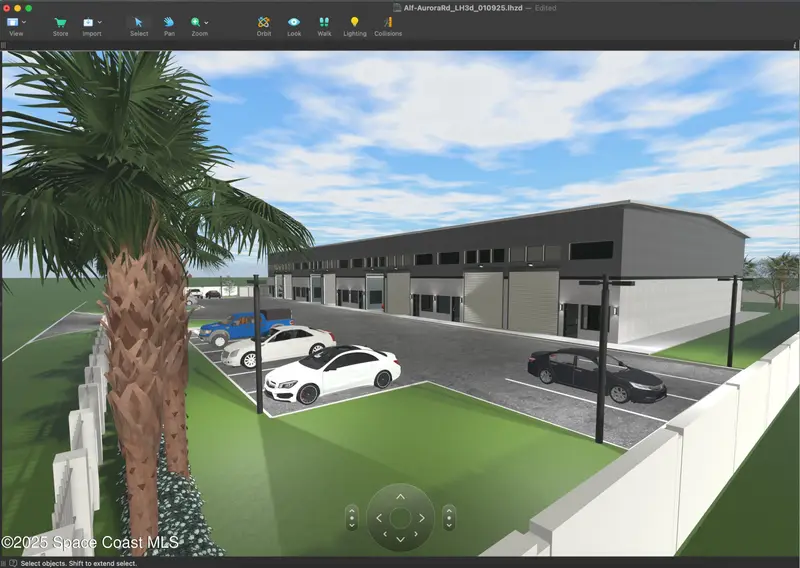Switch to Look camera mode
The width and height of the screenshot is (800, 568).
294,22
